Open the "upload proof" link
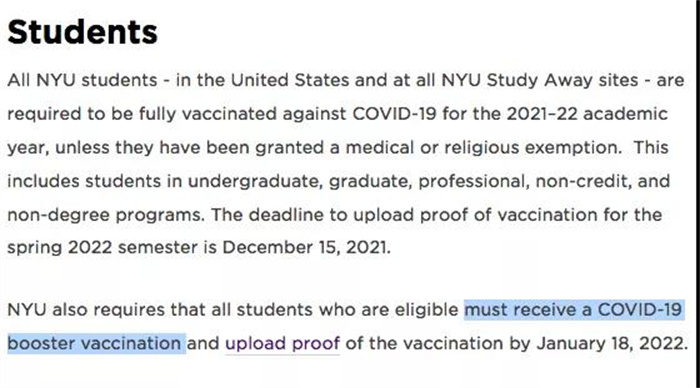 pyautogui.click(x=282, y=343)
